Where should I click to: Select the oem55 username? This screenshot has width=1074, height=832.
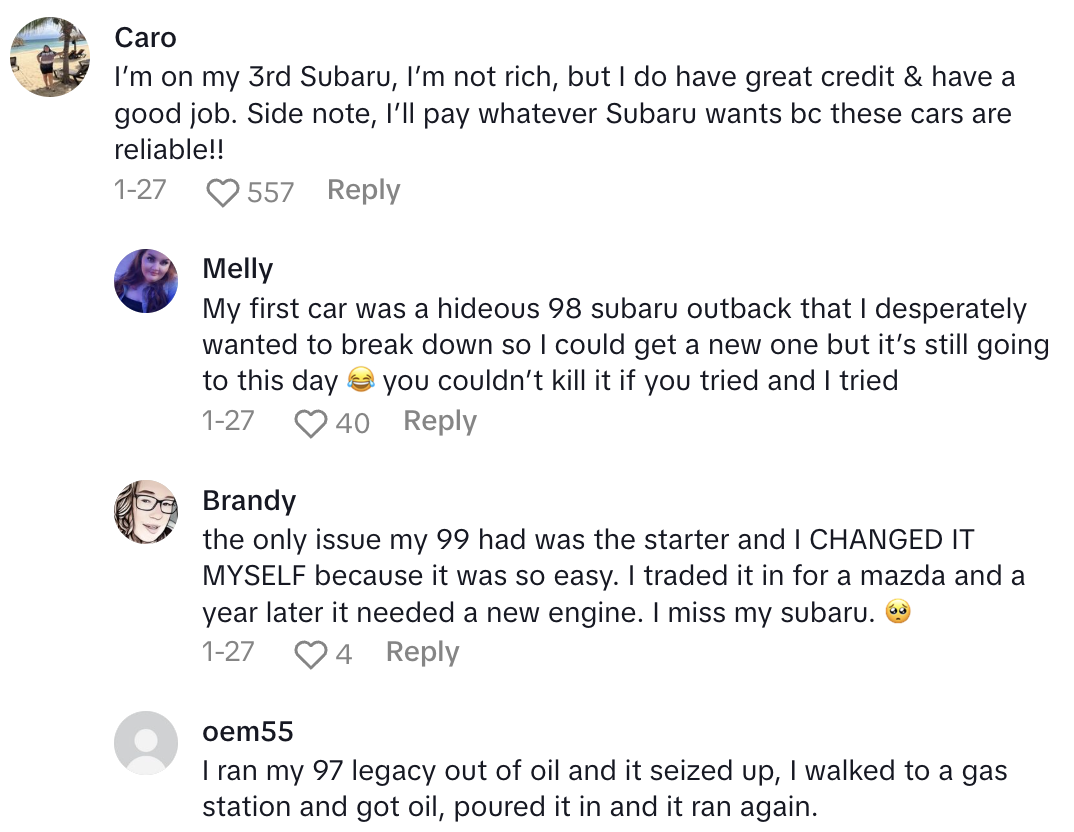coord(247,731)
